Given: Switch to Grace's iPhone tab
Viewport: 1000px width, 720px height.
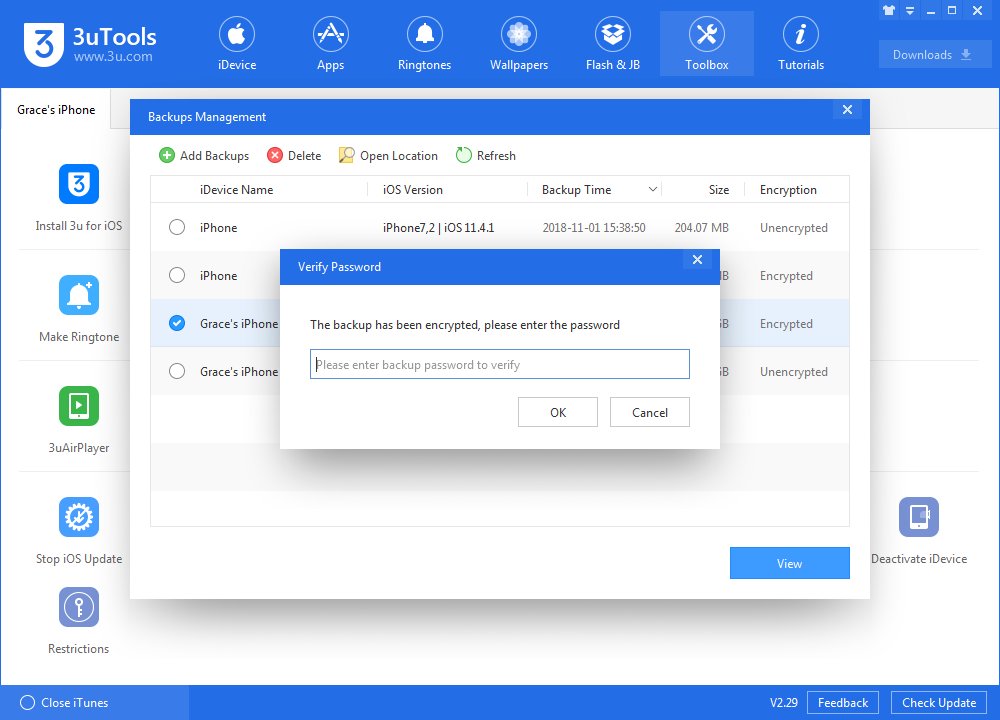Looking at the screenshot, I should (56, 110).
